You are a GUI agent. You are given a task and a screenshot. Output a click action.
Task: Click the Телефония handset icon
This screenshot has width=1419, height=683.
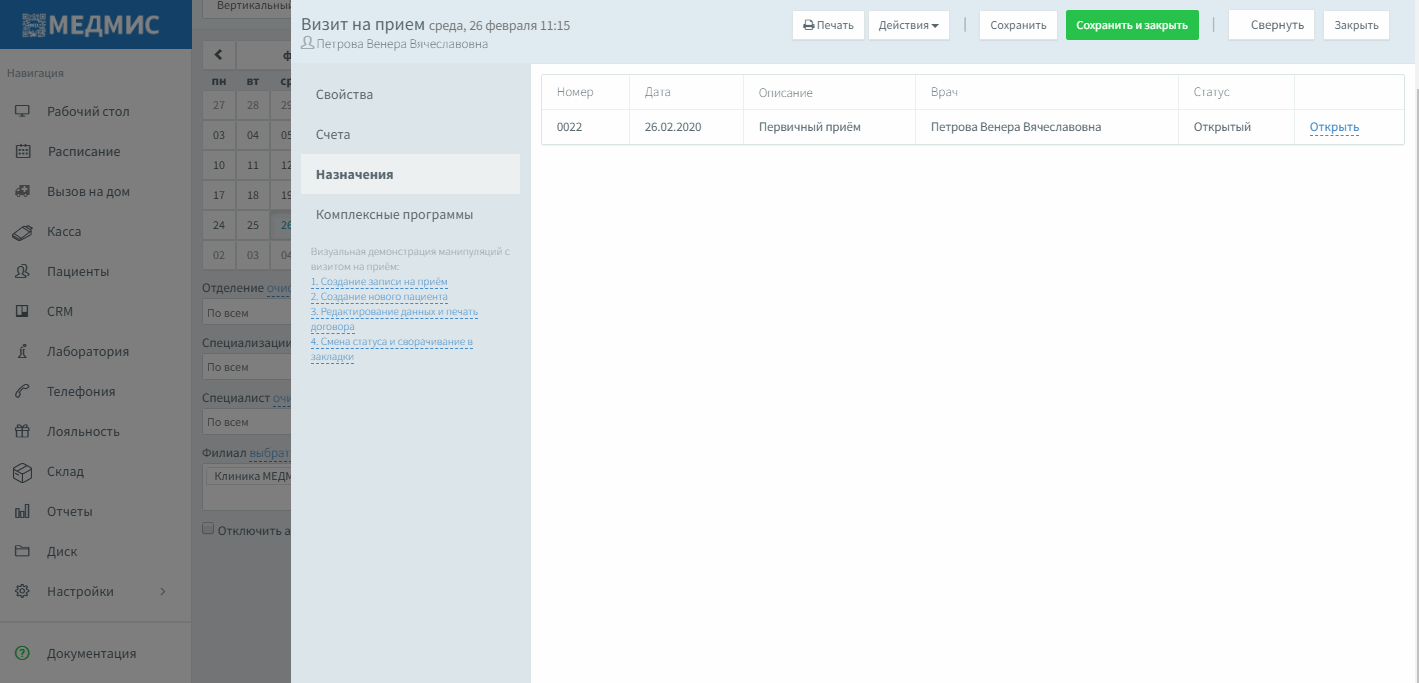click(x=22, y=391)
